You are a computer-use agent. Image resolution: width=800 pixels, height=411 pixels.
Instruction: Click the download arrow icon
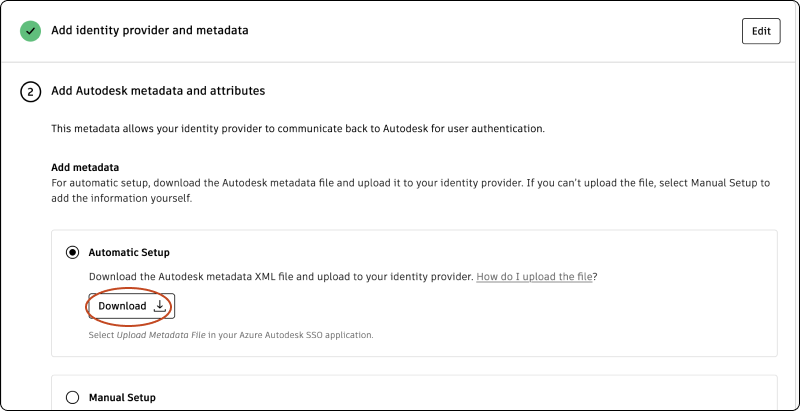[160, 306]
